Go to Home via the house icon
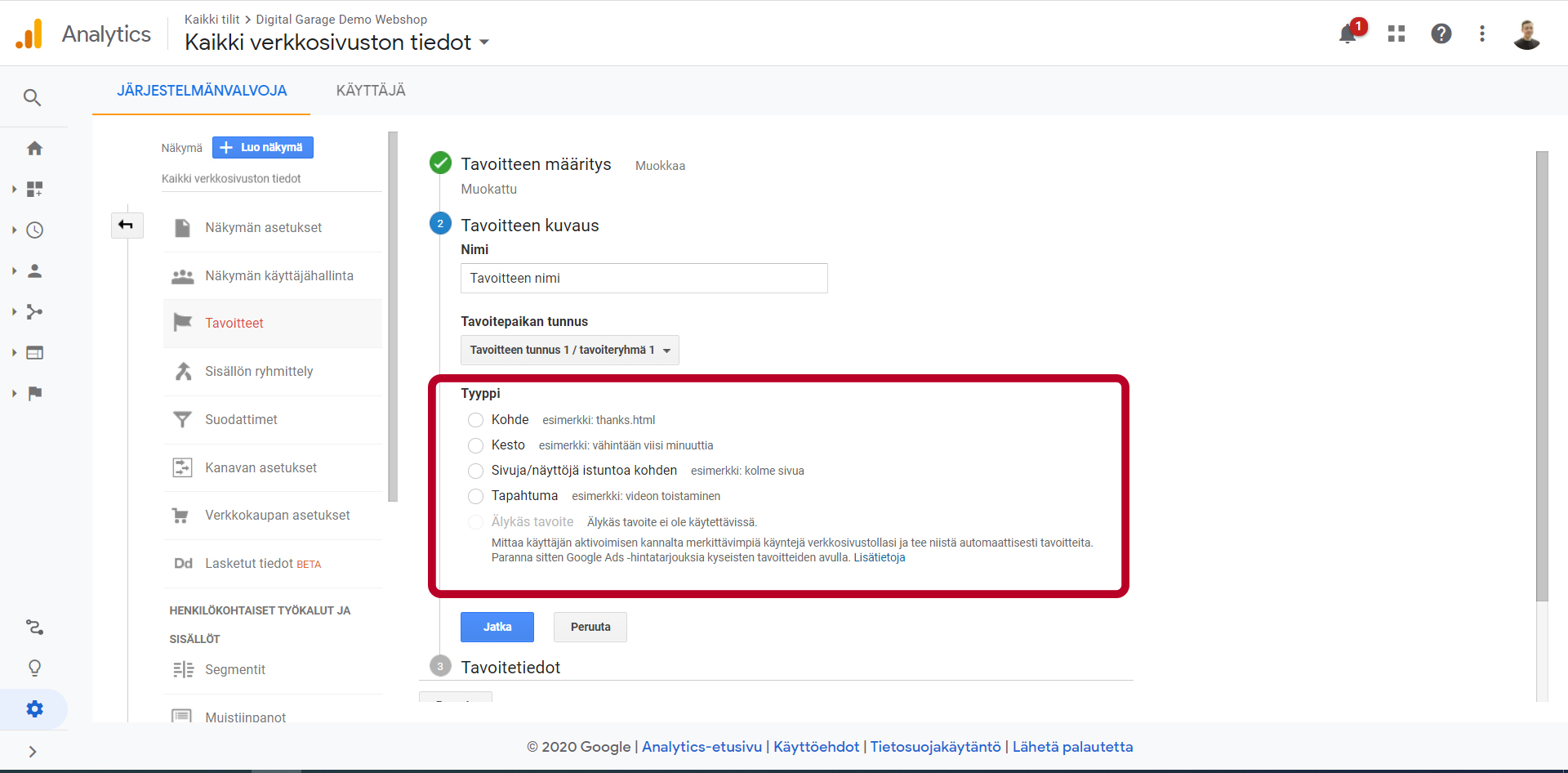 34,148
